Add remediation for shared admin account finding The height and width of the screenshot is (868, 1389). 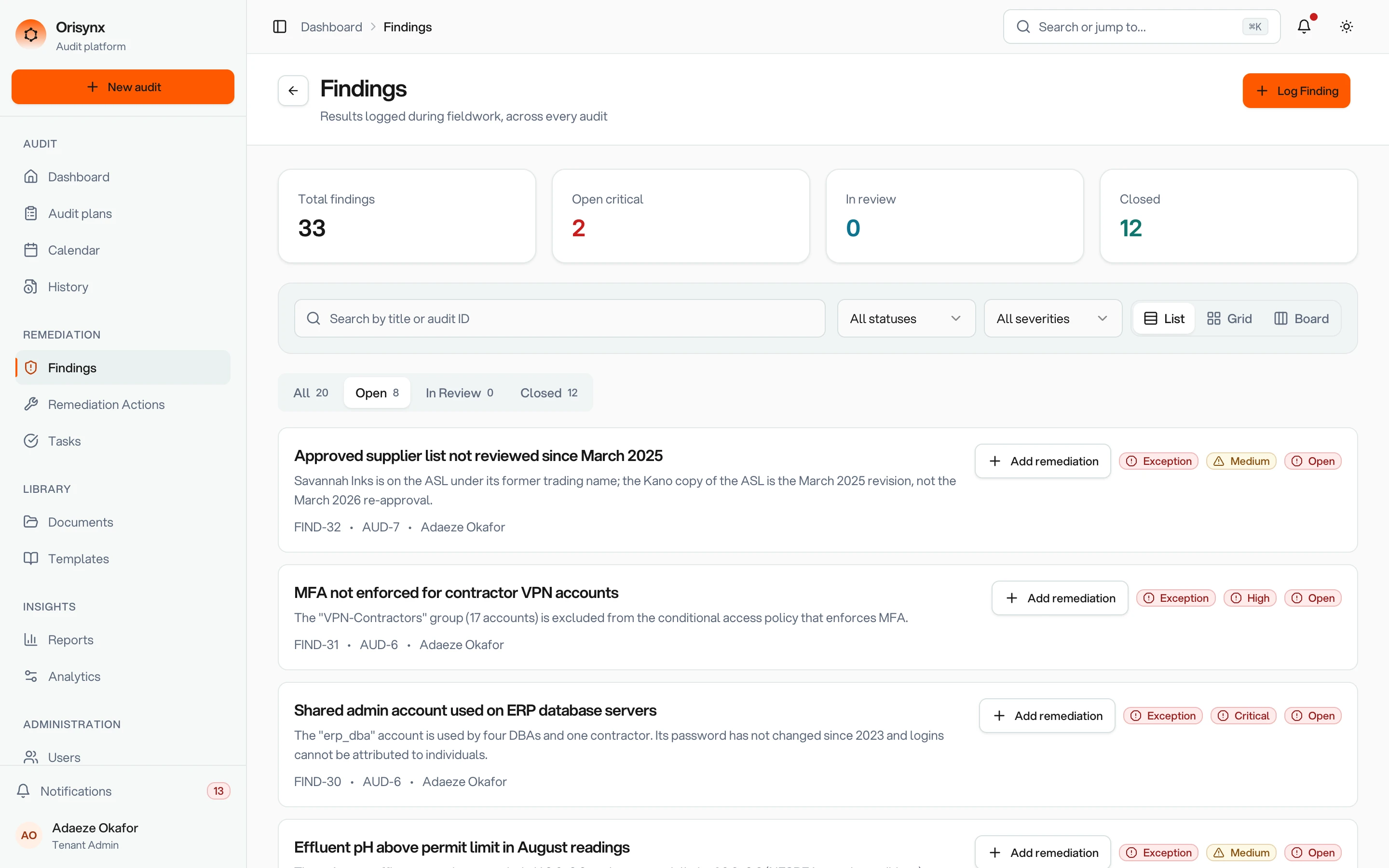1047,716
